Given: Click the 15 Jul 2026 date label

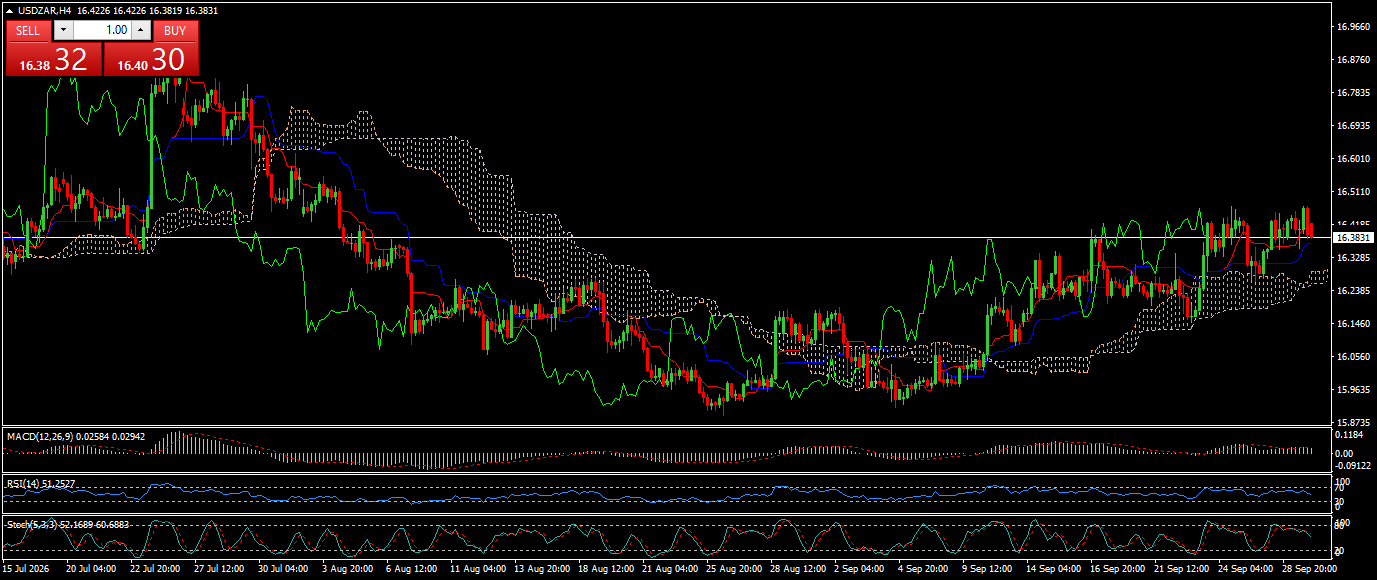Looking at the screenshot, I should (x=25, y=569).
